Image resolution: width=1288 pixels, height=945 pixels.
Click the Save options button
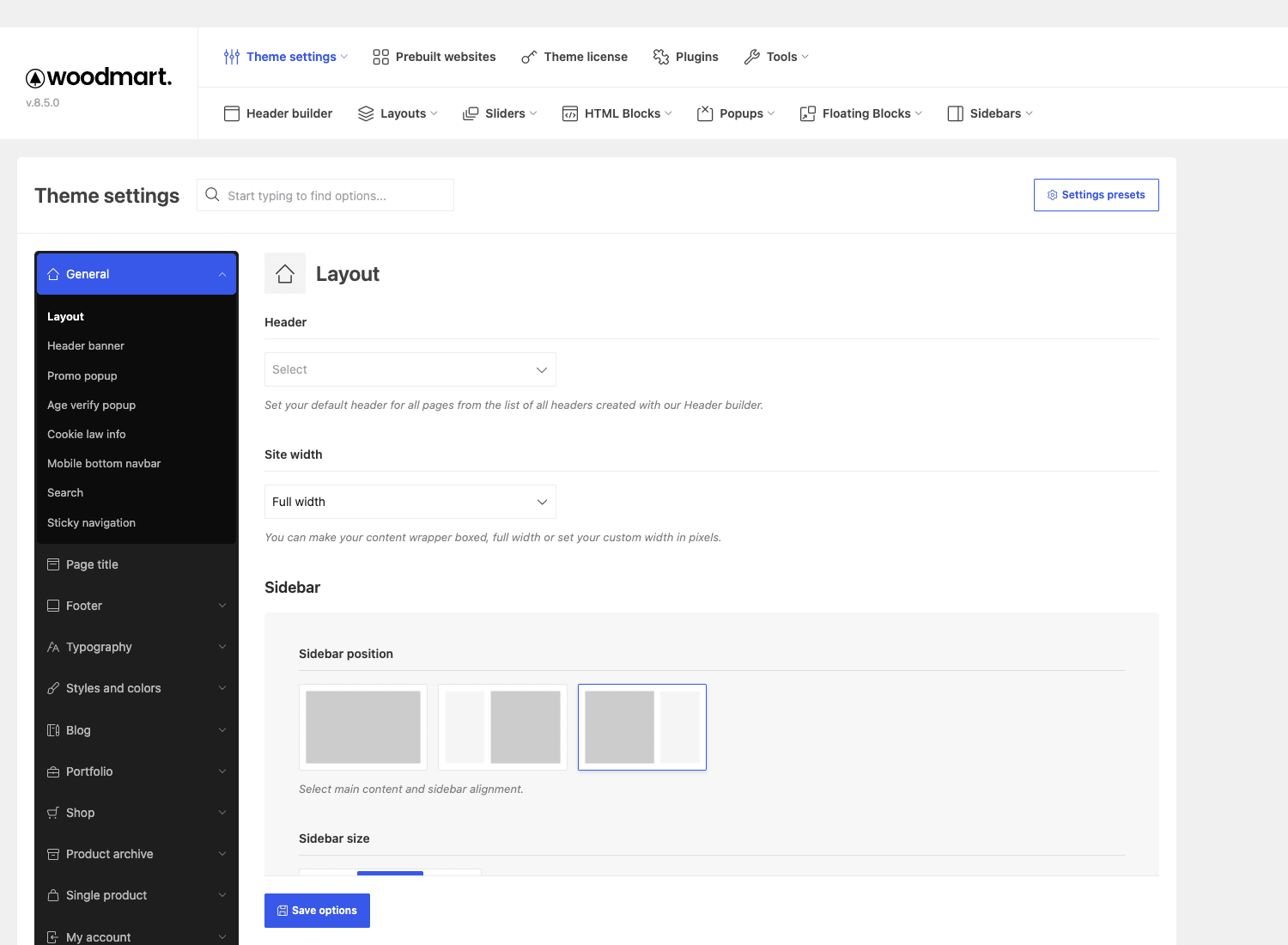point(317,911)
